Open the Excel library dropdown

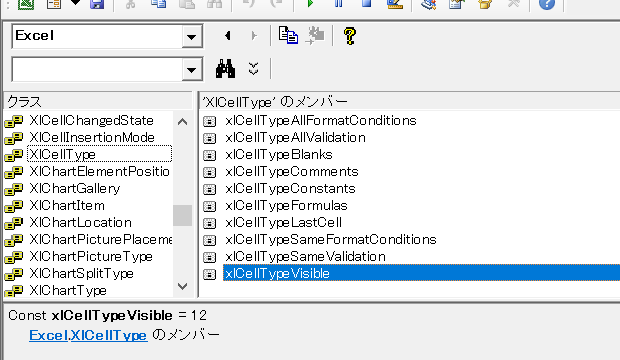coord(192,37)
